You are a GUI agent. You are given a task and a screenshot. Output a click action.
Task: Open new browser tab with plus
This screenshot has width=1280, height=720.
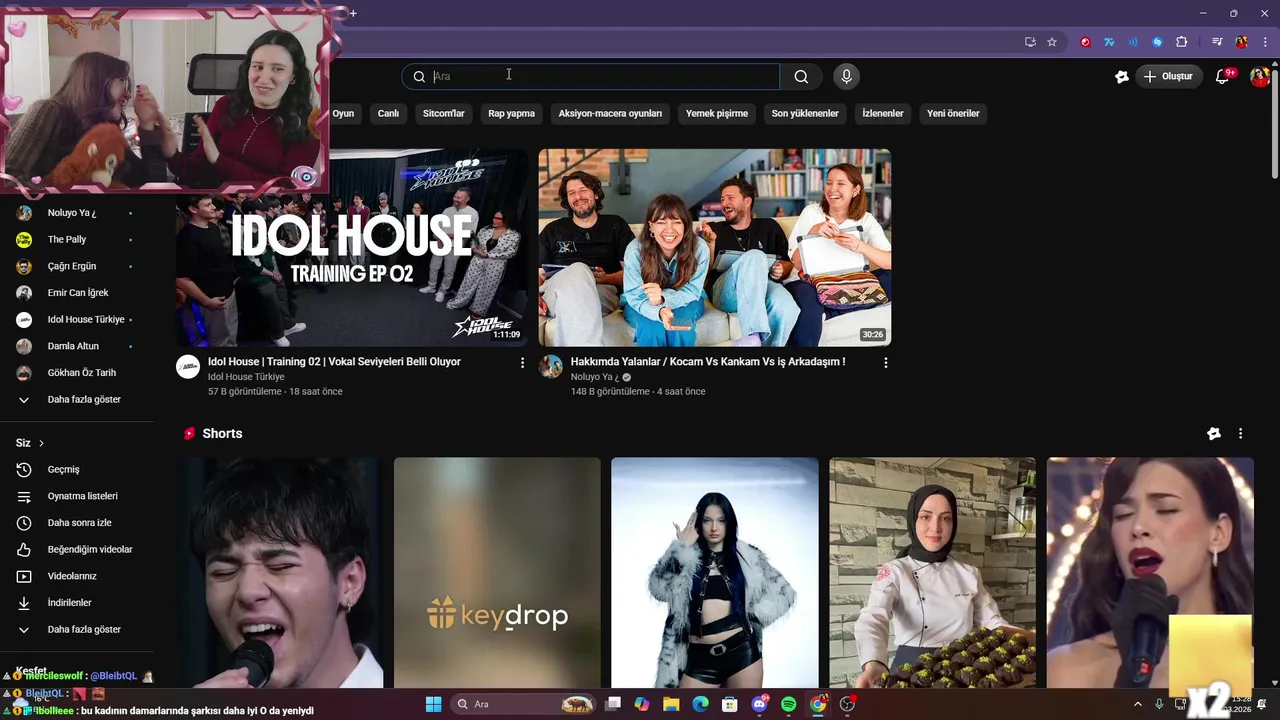[353, 13]
